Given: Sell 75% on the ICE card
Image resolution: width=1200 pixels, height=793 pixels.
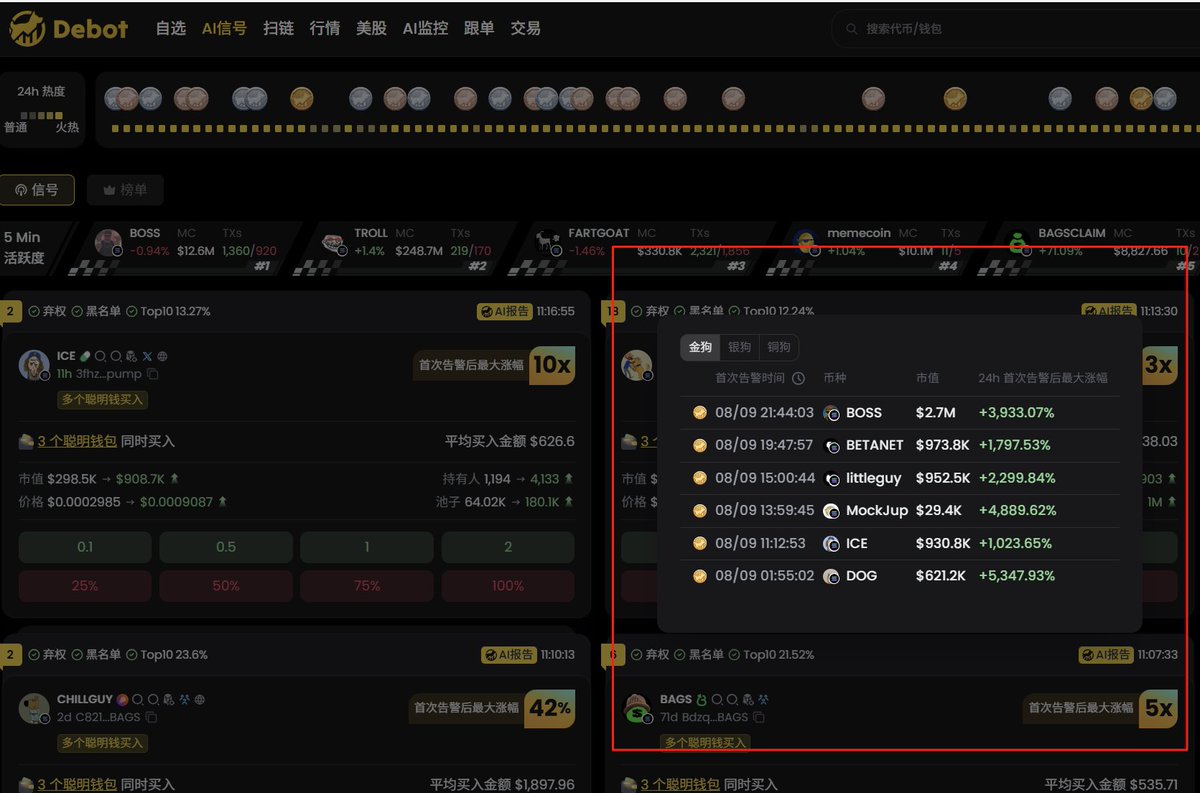Looking at the screenshot, I should pos(367,586).
